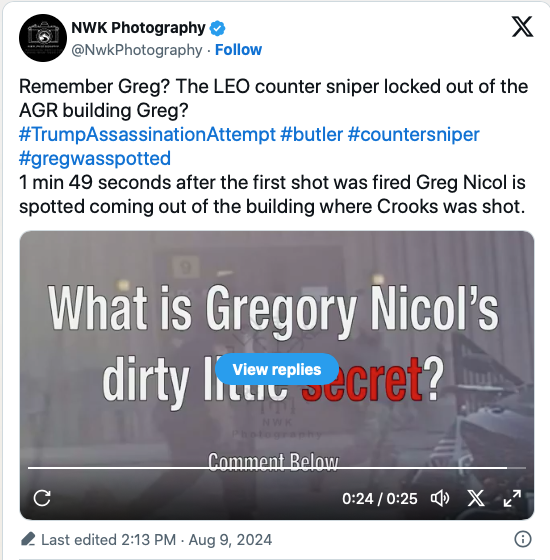Click the blue verified badge
The image size is (550, 560).
pos(218,28)
